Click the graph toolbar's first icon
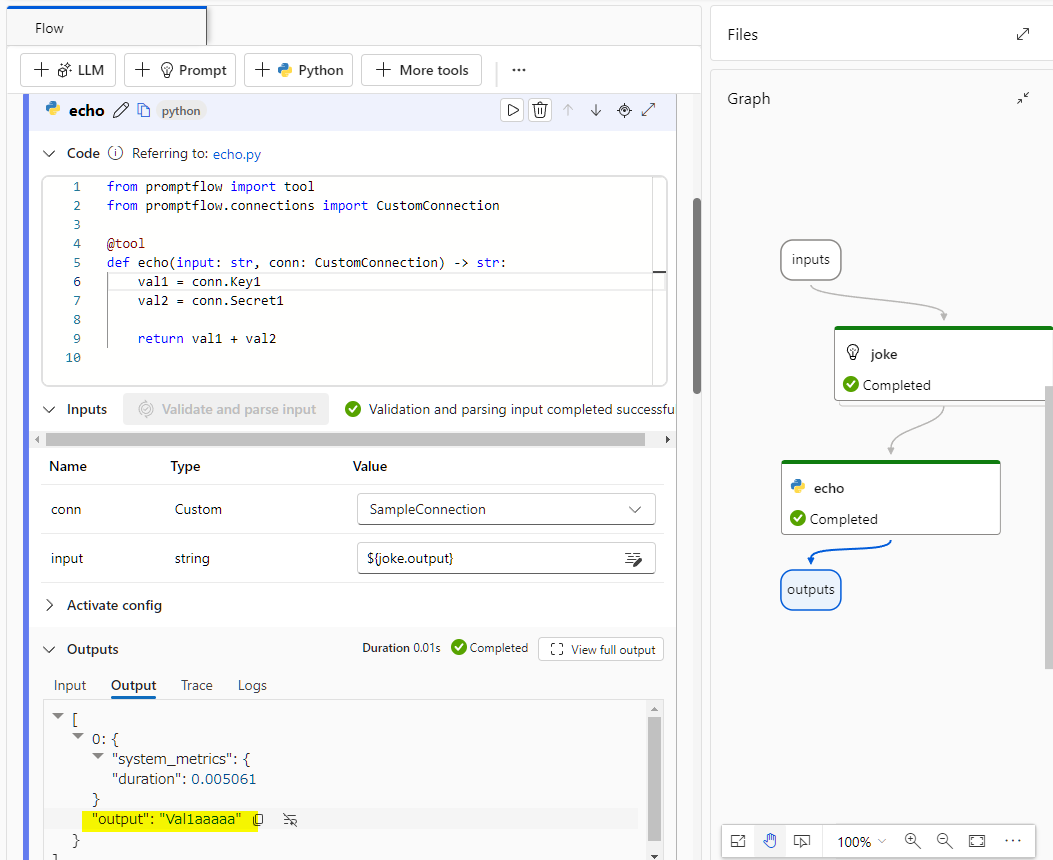The width and height of the screenshot is (1053, 860). point(738,841)
